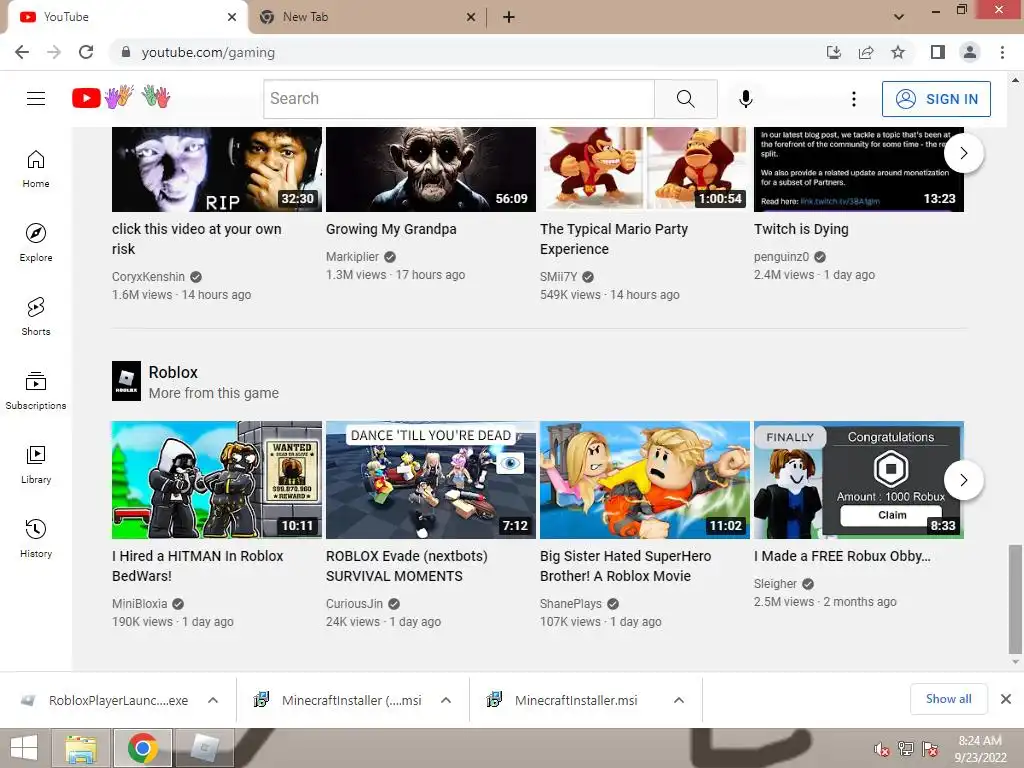Click the Roblox game icon
The image size is (1024, 768).
126,381
